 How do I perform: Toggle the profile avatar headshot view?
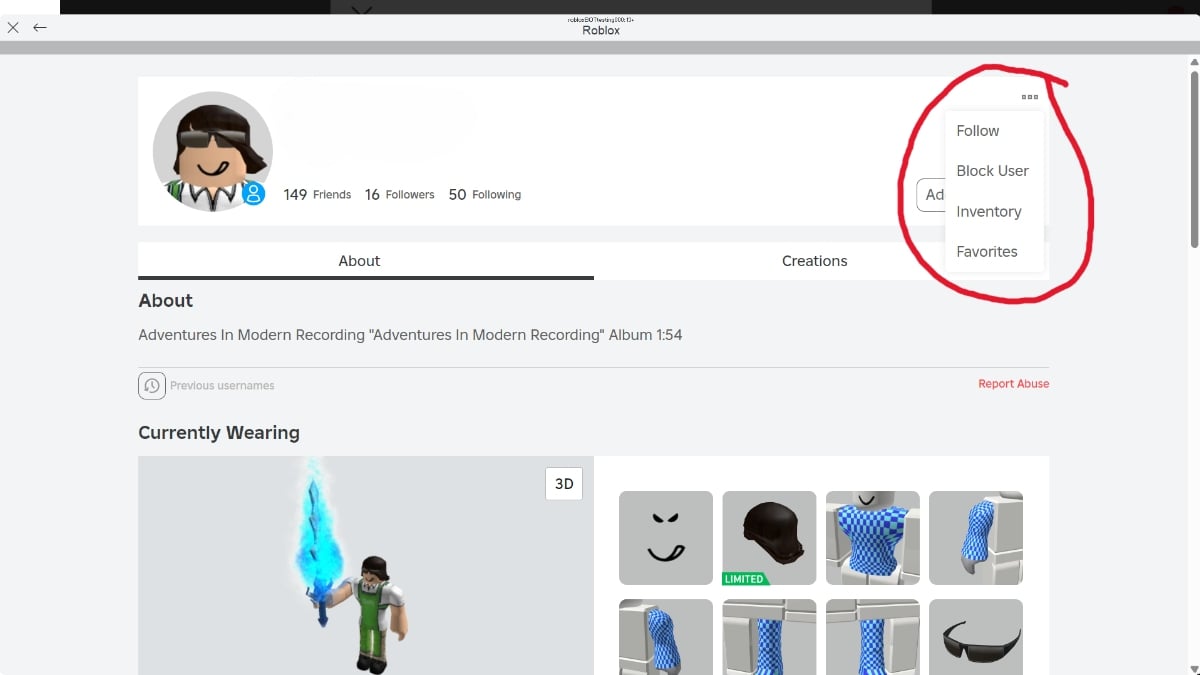click(212, 150)
